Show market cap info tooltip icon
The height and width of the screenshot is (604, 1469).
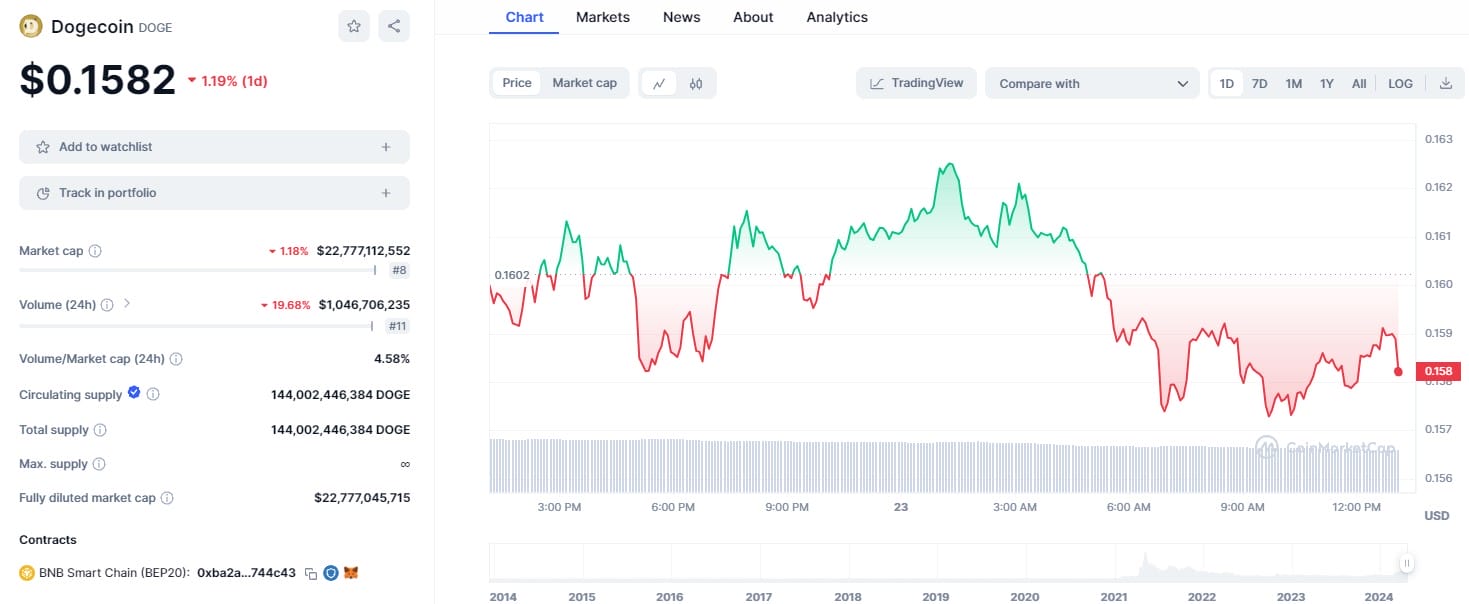pyautogui.click(x=95, y=251)
